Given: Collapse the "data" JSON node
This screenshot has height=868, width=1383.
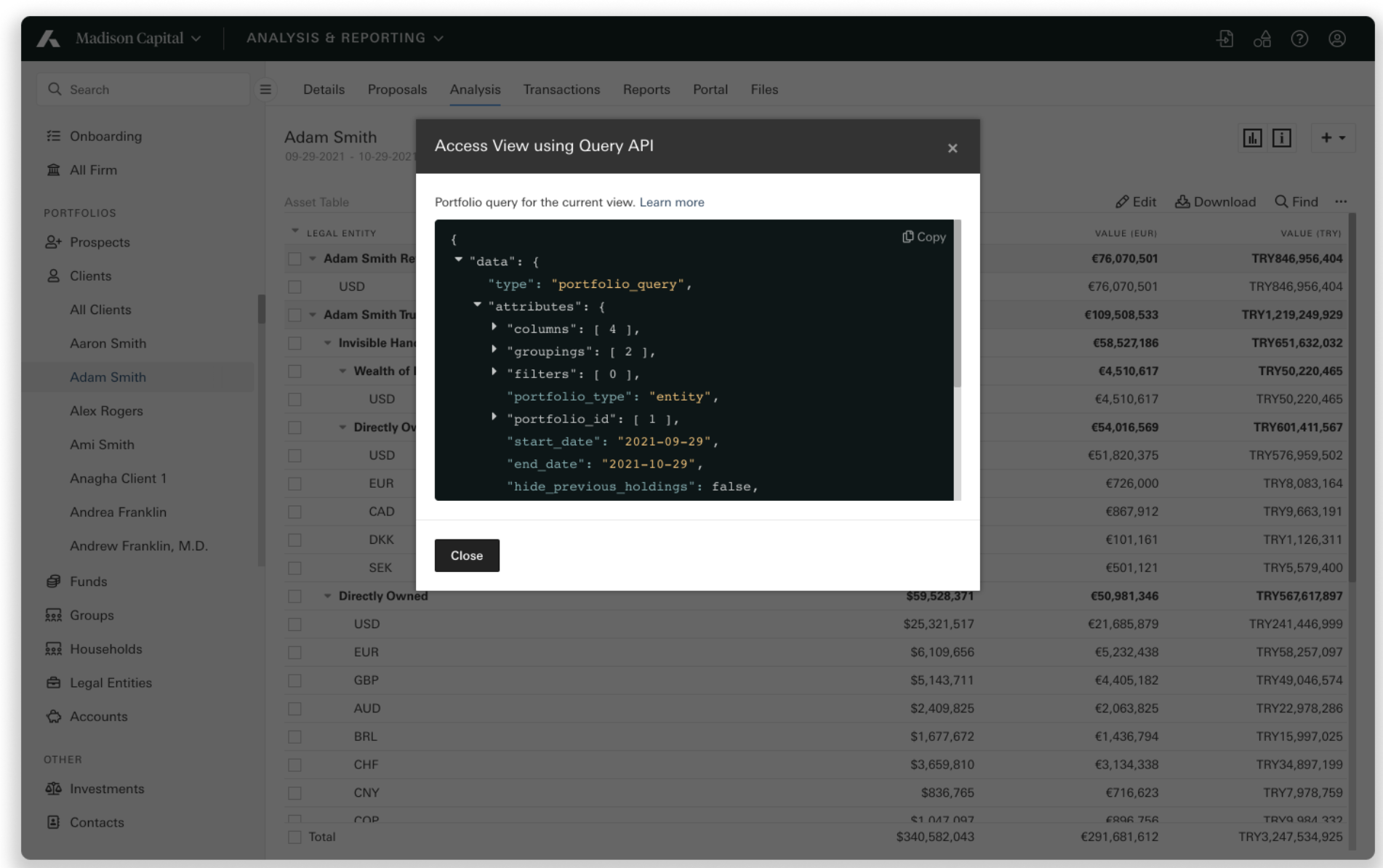Looking at the screenshot, I should pyautogui.click(x=458, y=260).
